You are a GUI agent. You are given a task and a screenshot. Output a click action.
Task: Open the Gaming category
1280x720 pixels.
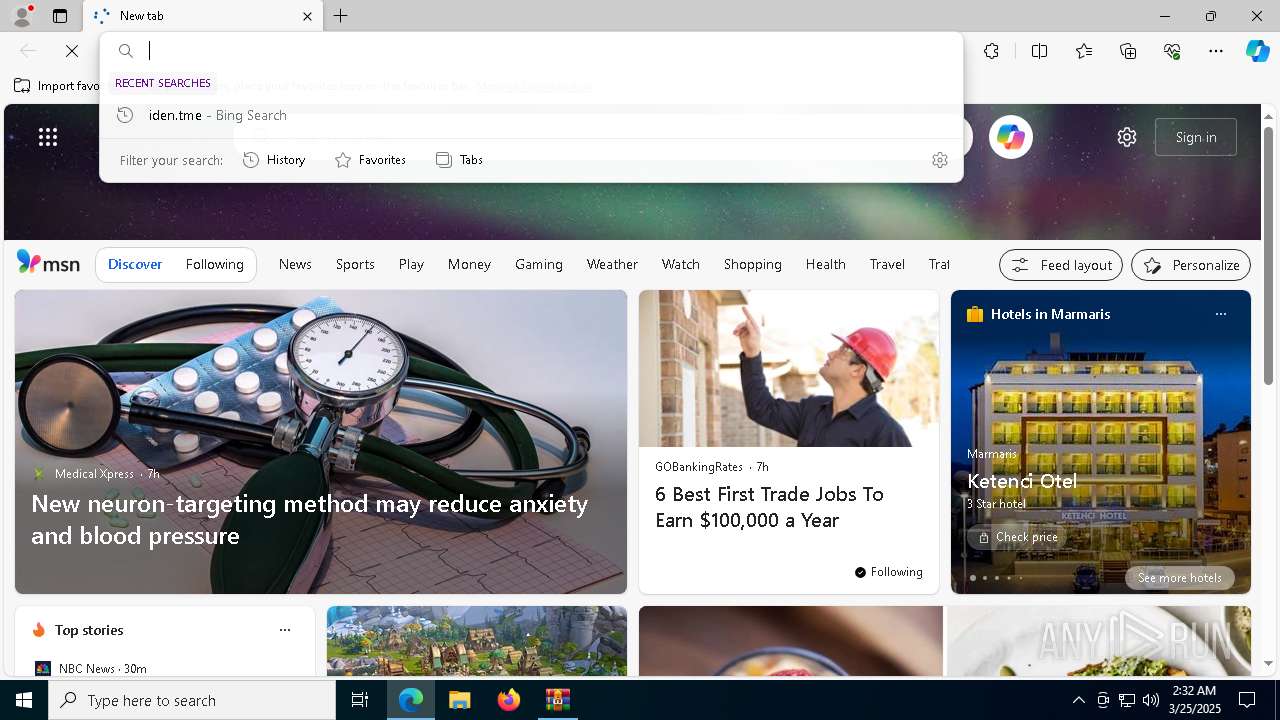539,264
